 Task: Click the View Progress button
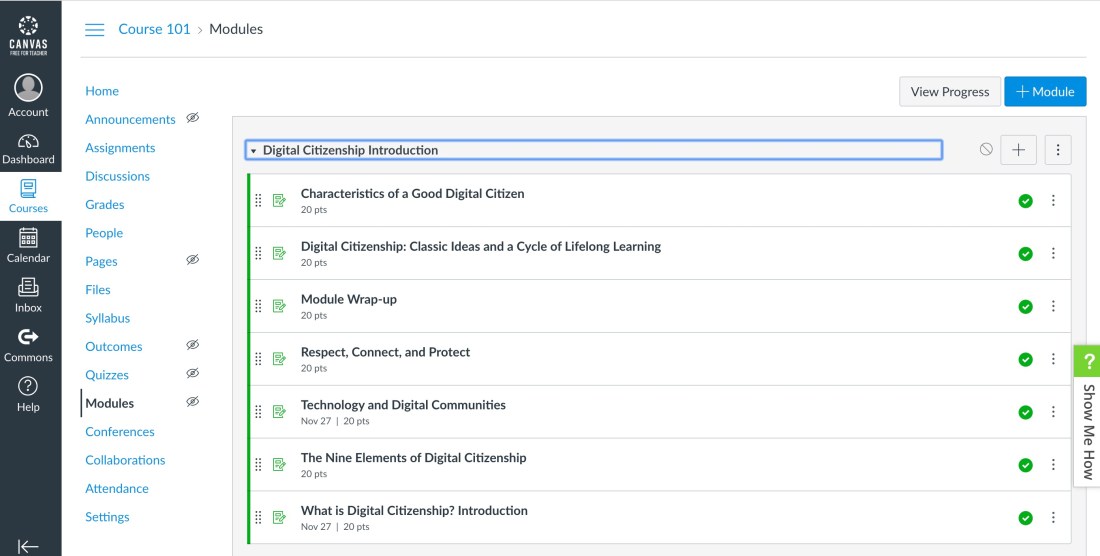[x=949, y=91]
